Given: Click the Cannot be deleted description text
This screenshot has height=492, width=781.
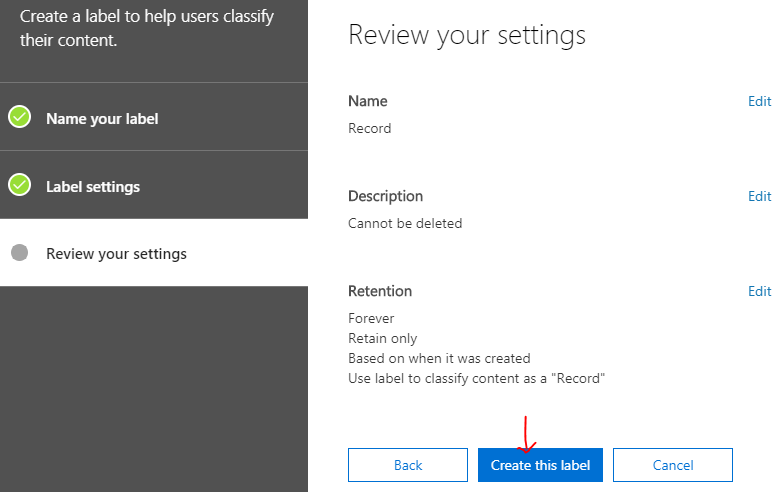Looking at the screenshot, I should click(x=405, y=223).
